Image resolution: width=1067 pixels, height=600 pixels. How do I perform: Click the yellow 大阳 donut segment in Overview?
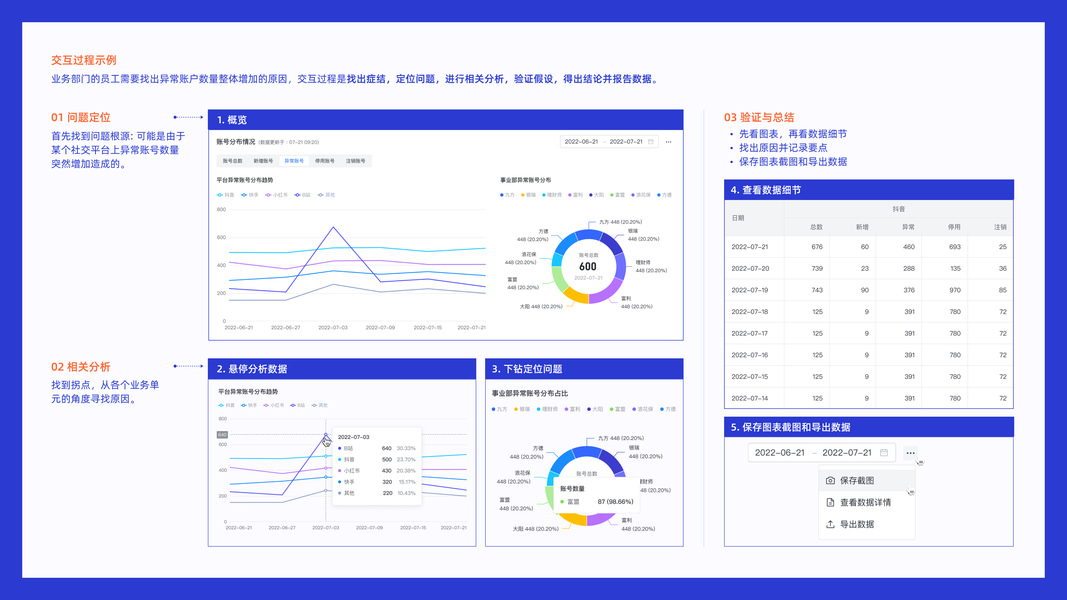[576, 295]
